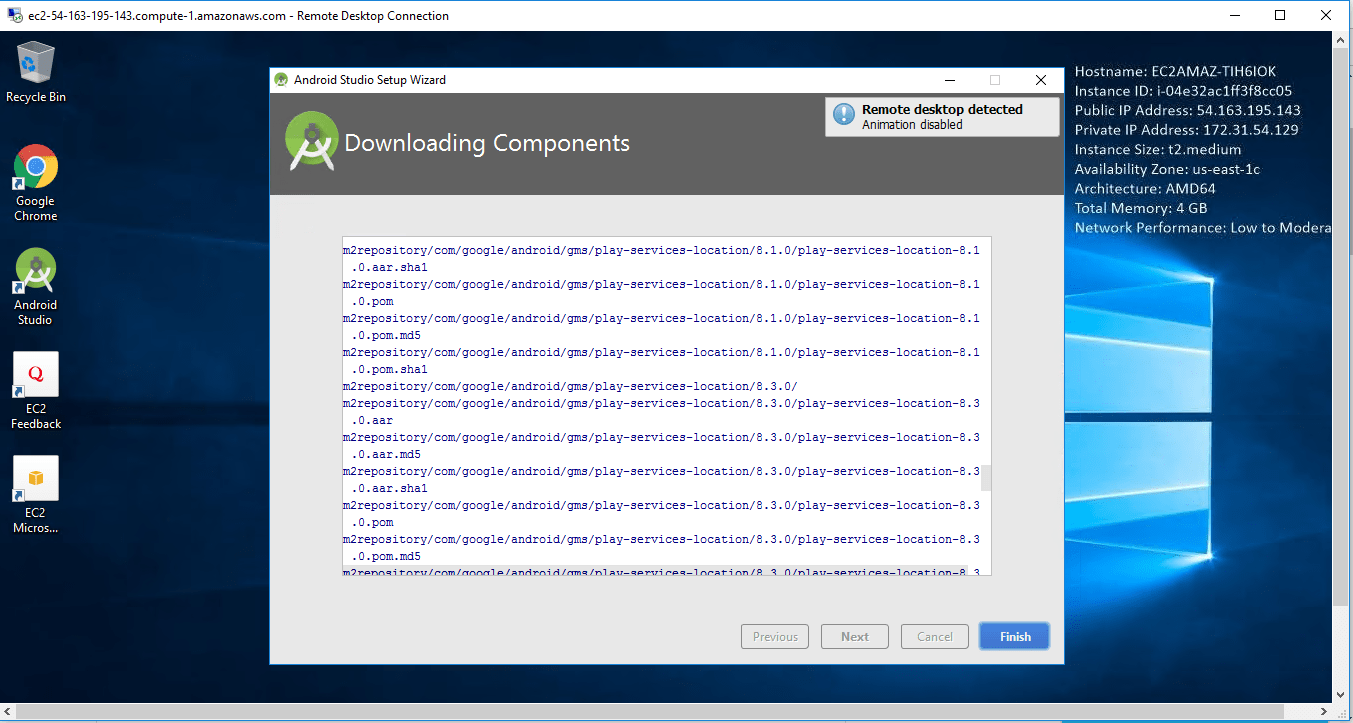Image resolution: width=1353 pixels, height=723 pixels.
Task: Click the Remote Desktop icon in the title bar
Action: 12,15
